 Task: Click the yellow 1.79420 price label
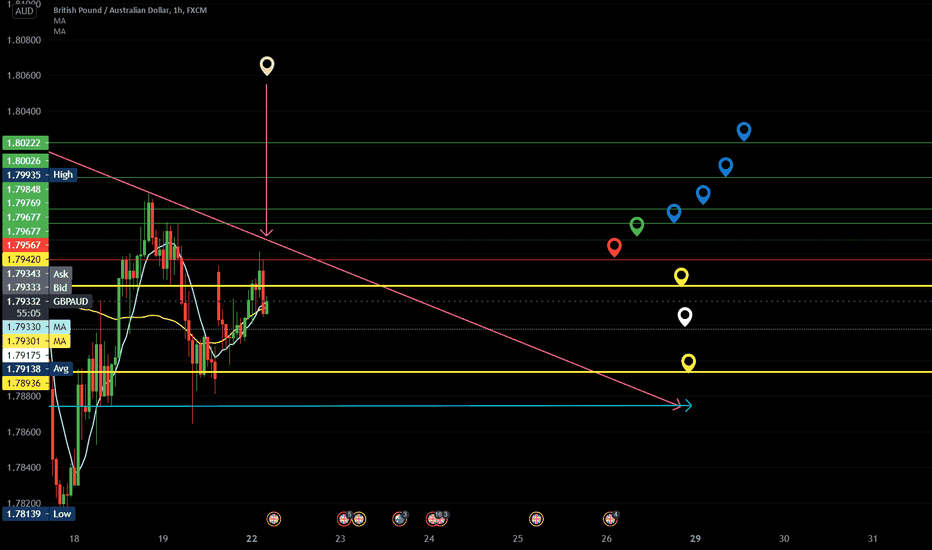pos(25,259)
